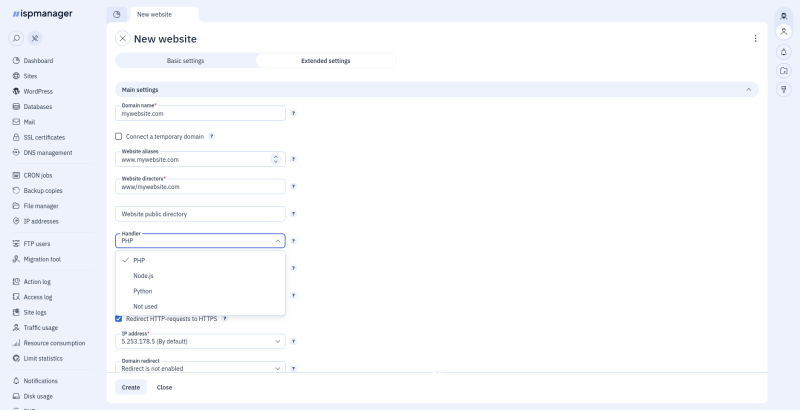
Task: Click the Site logs icon
Action: click(16, 312)
